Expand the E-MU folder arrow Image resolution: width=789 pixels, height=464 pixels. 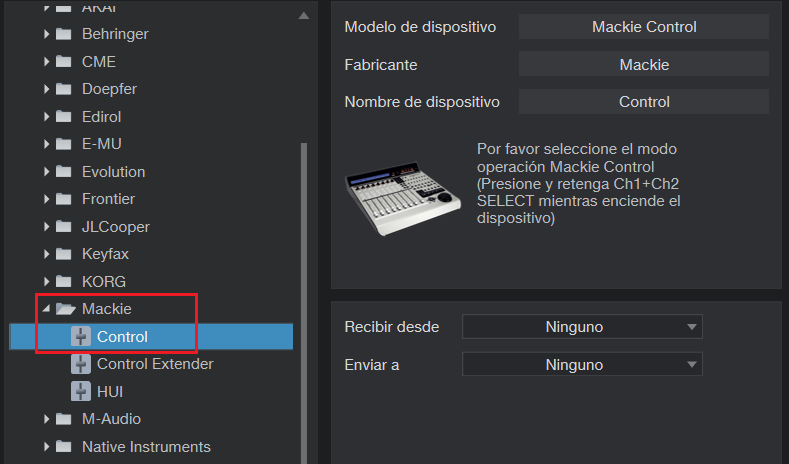pyautogui.click(x=46, y=144)
